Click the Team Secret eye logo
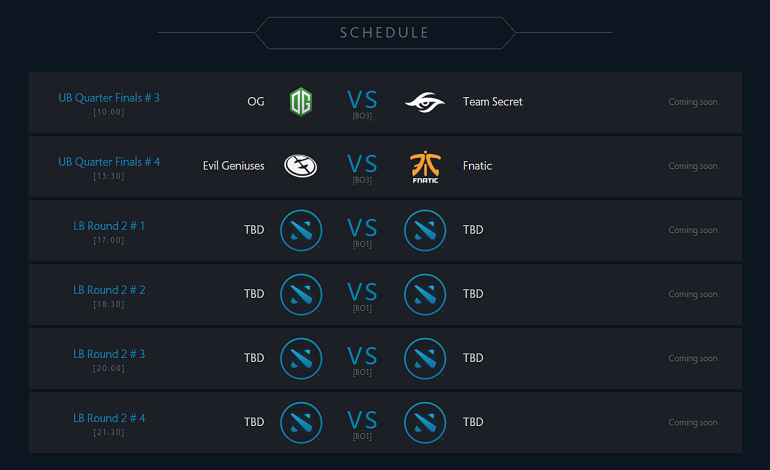The image size is (770, 470). pyautogui.click(x=425, y=102)
